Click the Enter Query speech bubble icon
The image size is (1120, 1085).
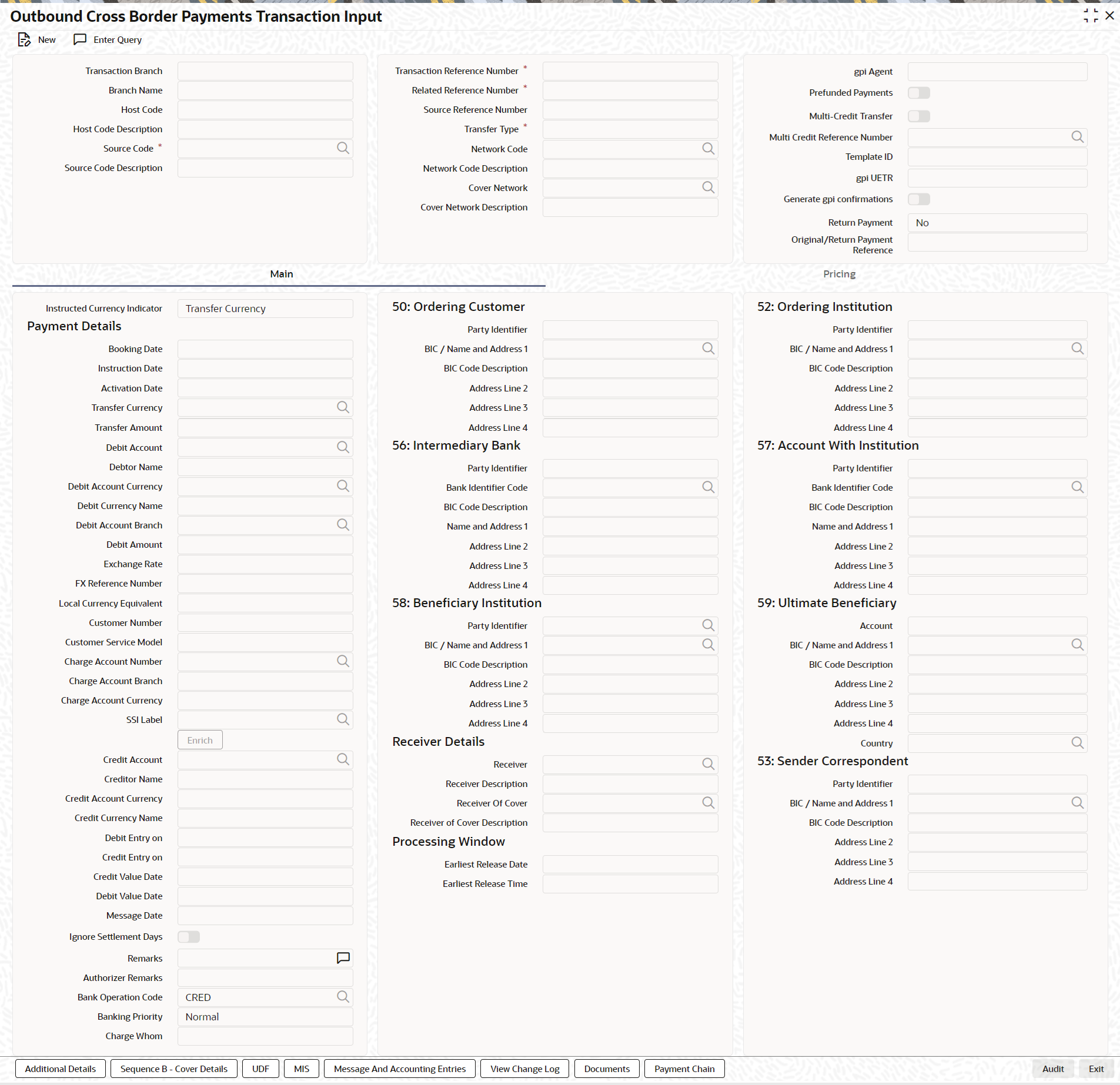80,39
